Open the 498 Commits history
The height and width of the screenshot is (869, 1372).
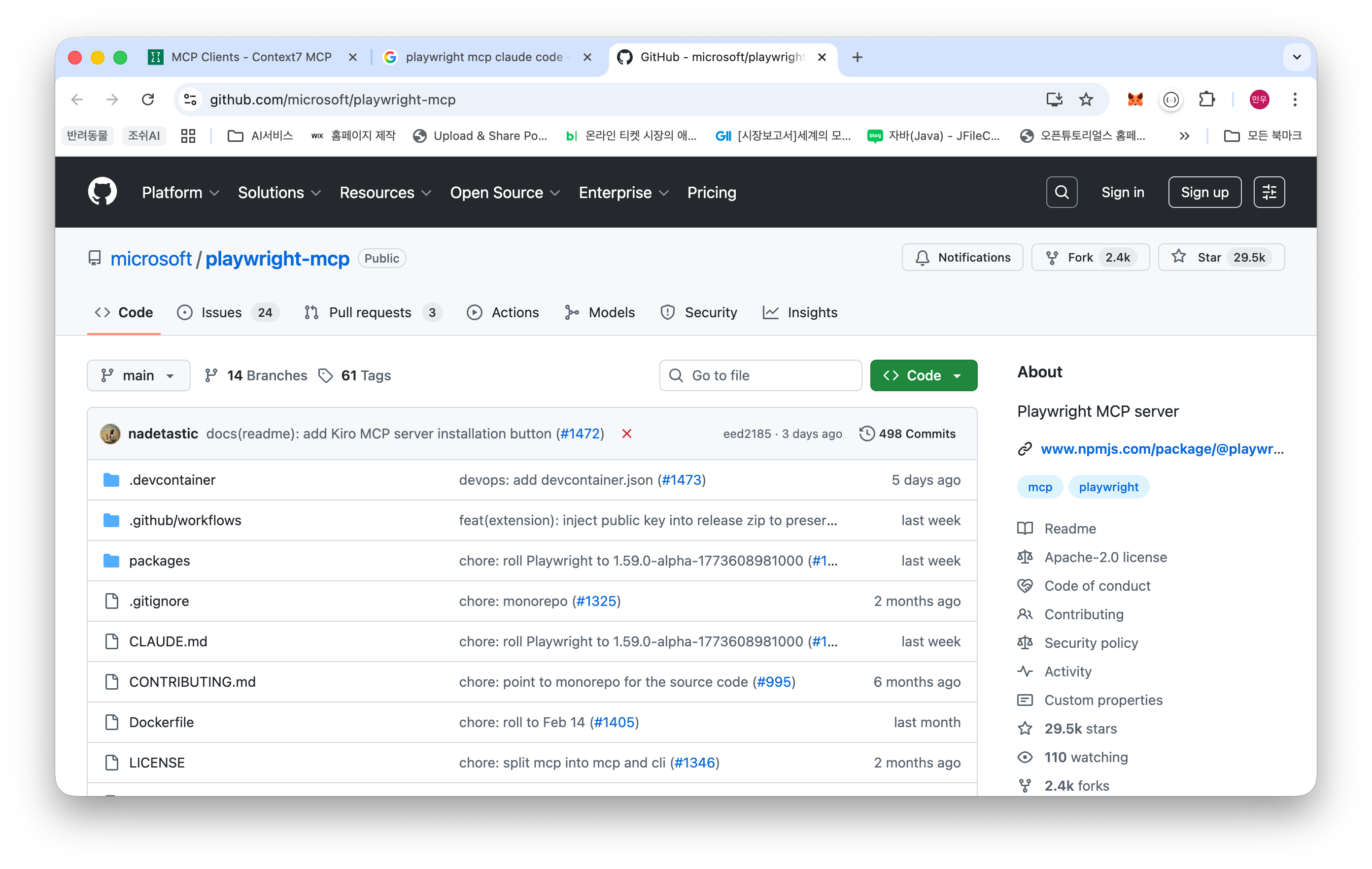click(x=908, y=434)
